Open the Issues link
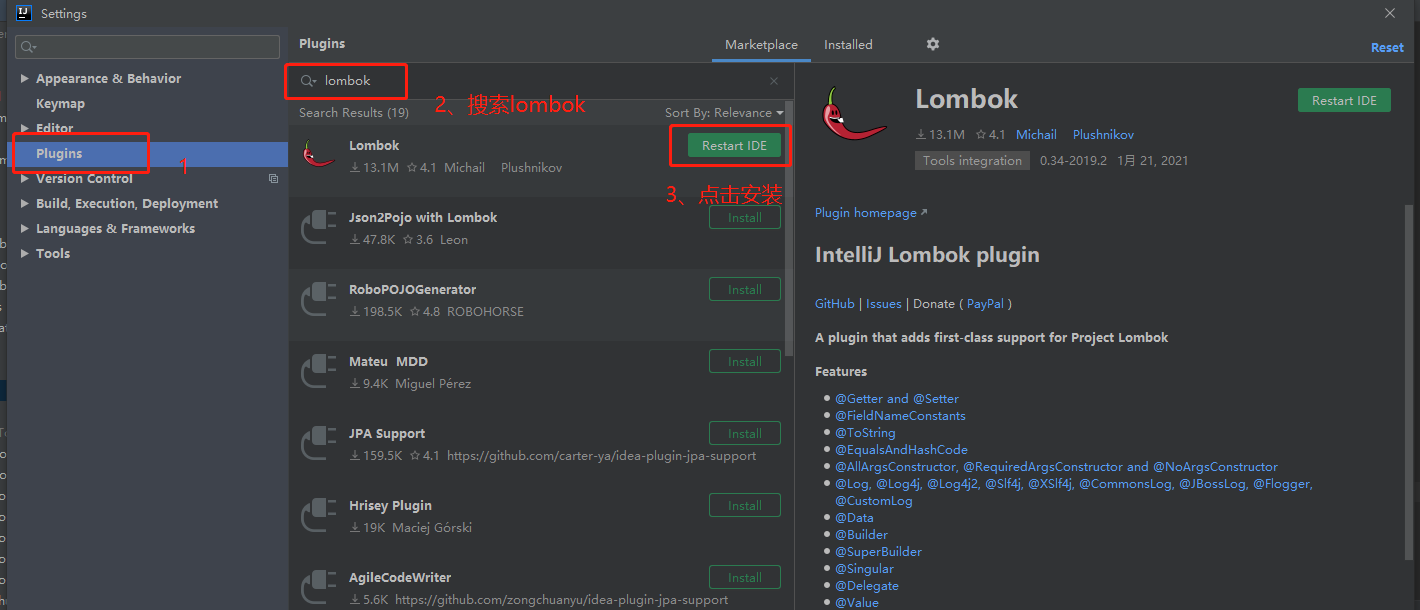The height and width of the screenshot is (610, 1420). pos(884,303)
